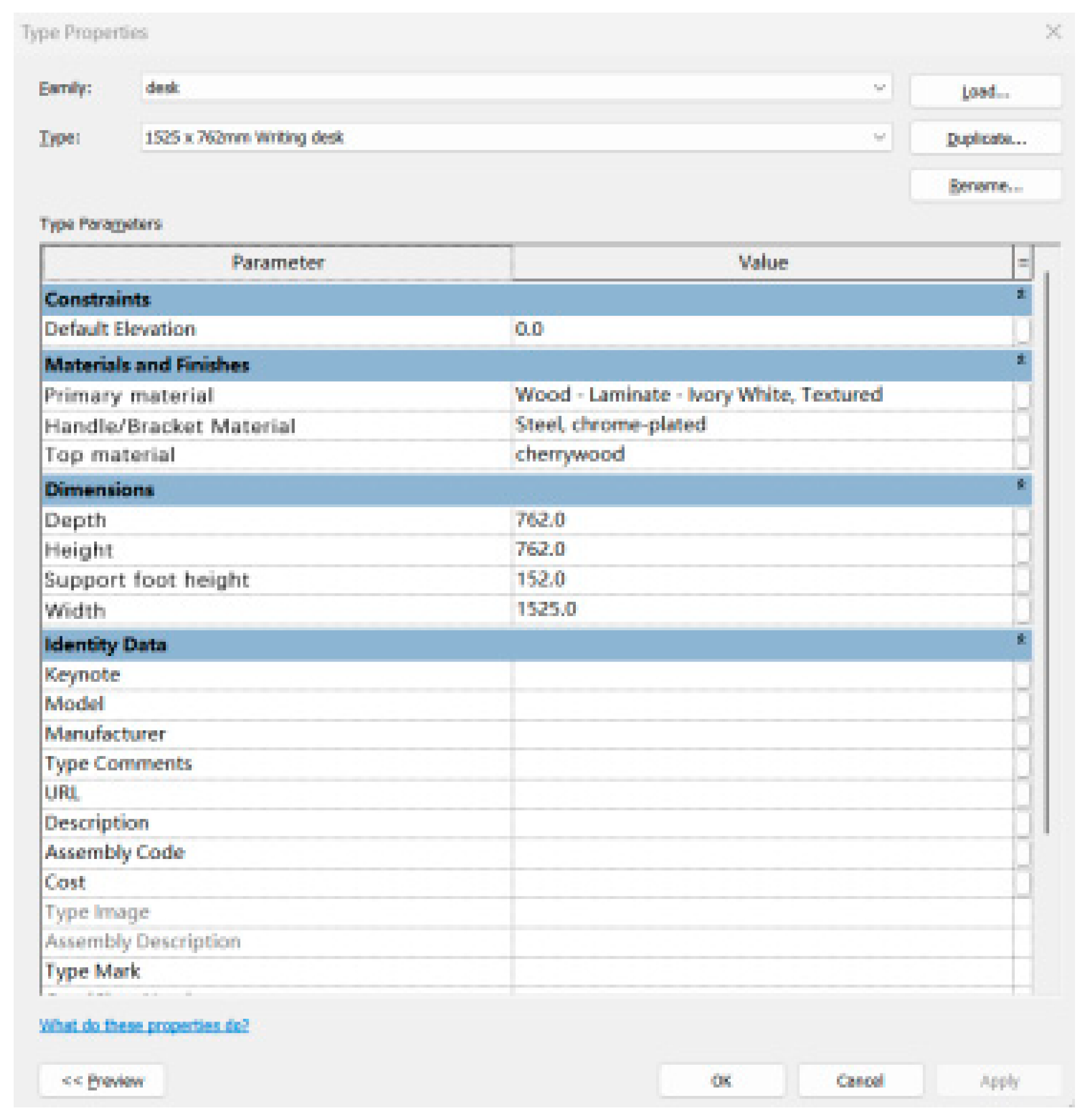Click the Duplicate... button
This screenshot has width=1087, height=1120.
(x=985, y=139)
